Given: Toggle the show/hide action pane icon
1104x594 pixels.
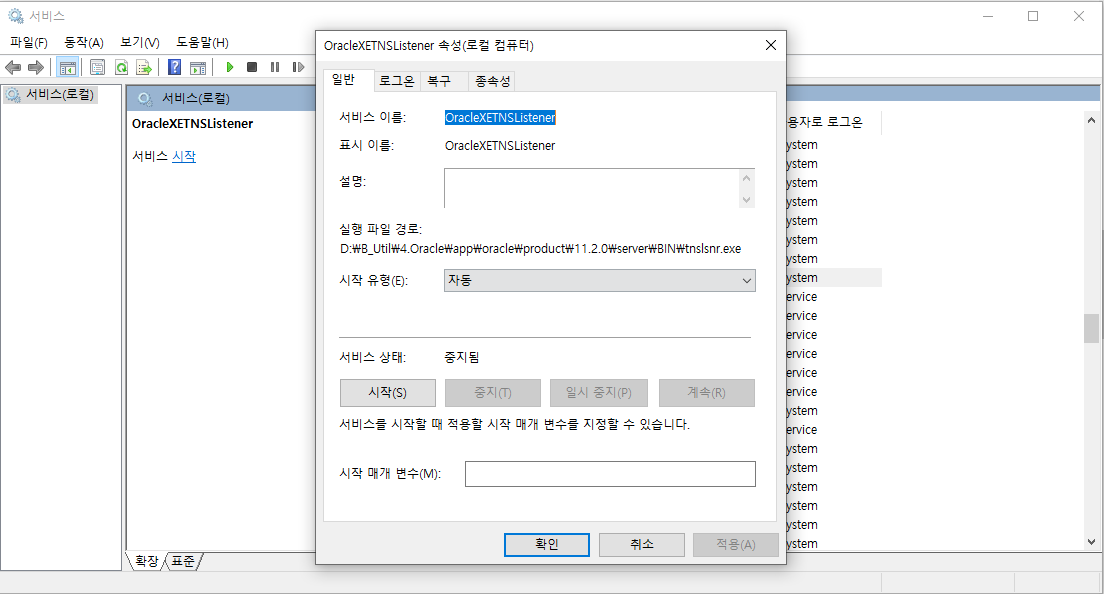Looking at the screenshot, I should click(199, 68).
